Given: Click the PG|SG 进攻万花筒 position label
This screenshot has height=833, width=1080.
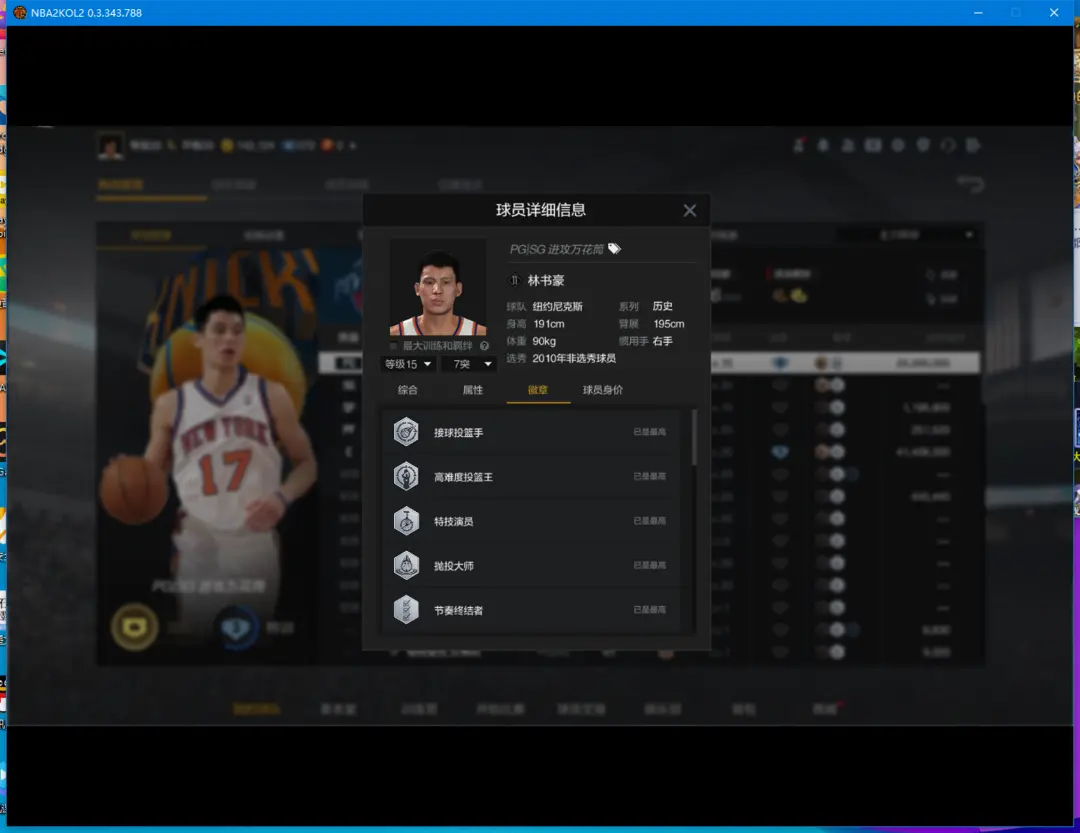Looking at the screenshot, I should coord(557,249).
